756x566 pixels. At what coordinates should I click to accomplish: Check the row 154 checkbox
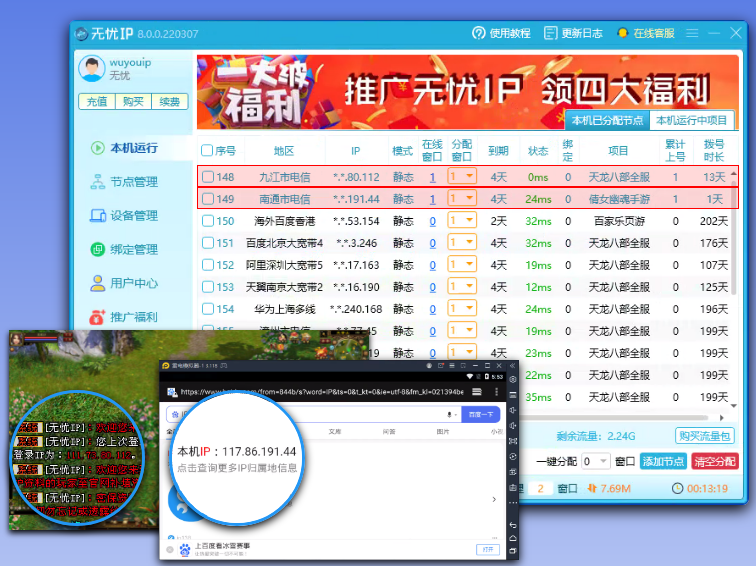(208, 309)
